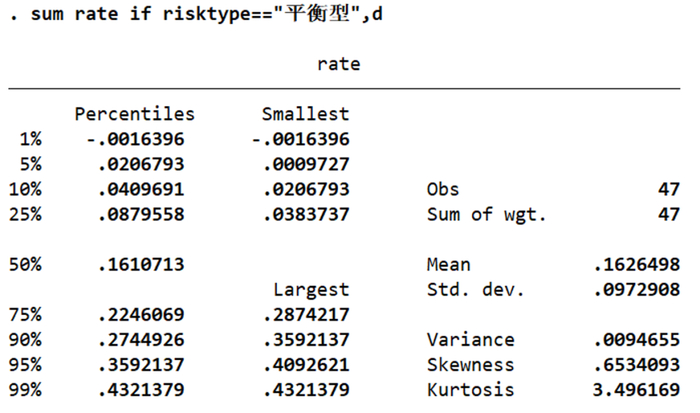700x413 pixels.
Task: Click the Obs label
Action: coord(443,189)
